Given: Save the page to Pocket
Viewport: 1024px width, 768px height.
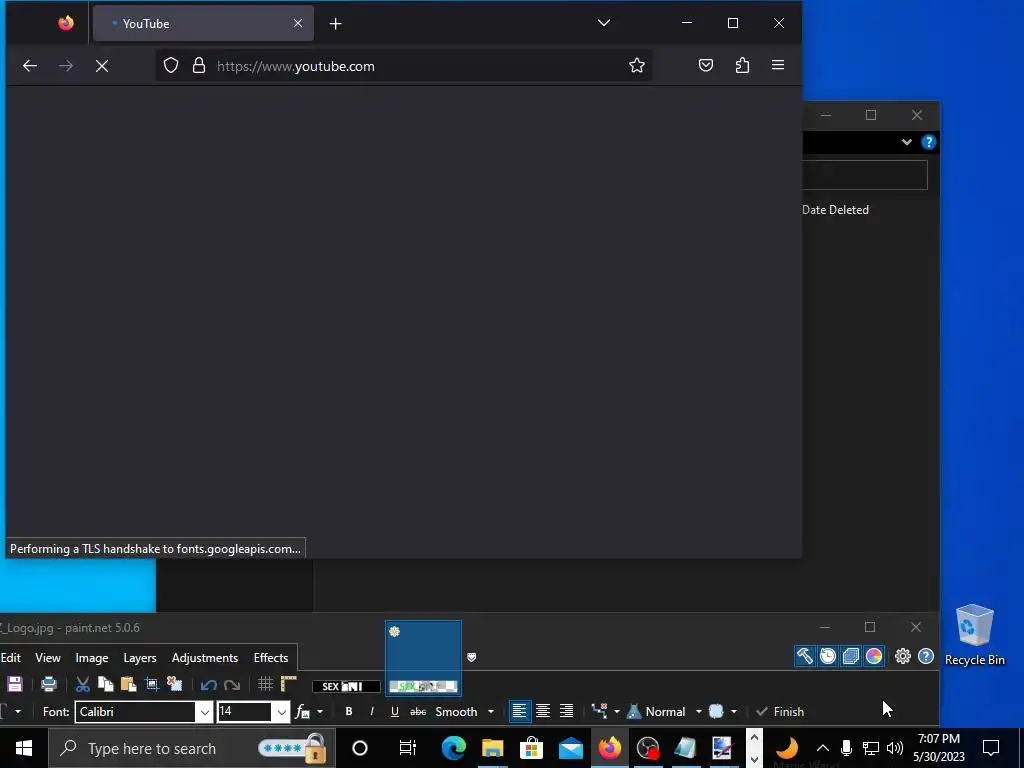Looking at the screenshot, I should [706, 65].
